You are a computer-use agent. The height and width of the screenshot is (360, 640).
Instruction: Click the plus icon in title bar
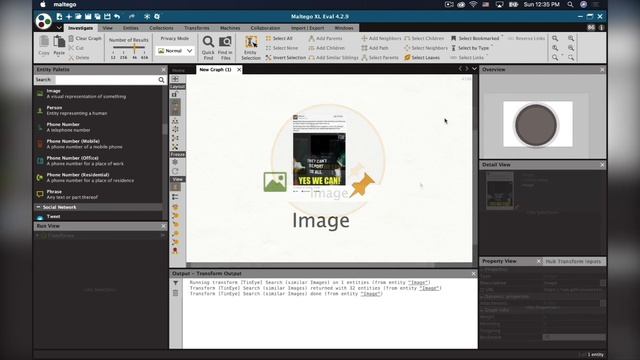point(69,16)
